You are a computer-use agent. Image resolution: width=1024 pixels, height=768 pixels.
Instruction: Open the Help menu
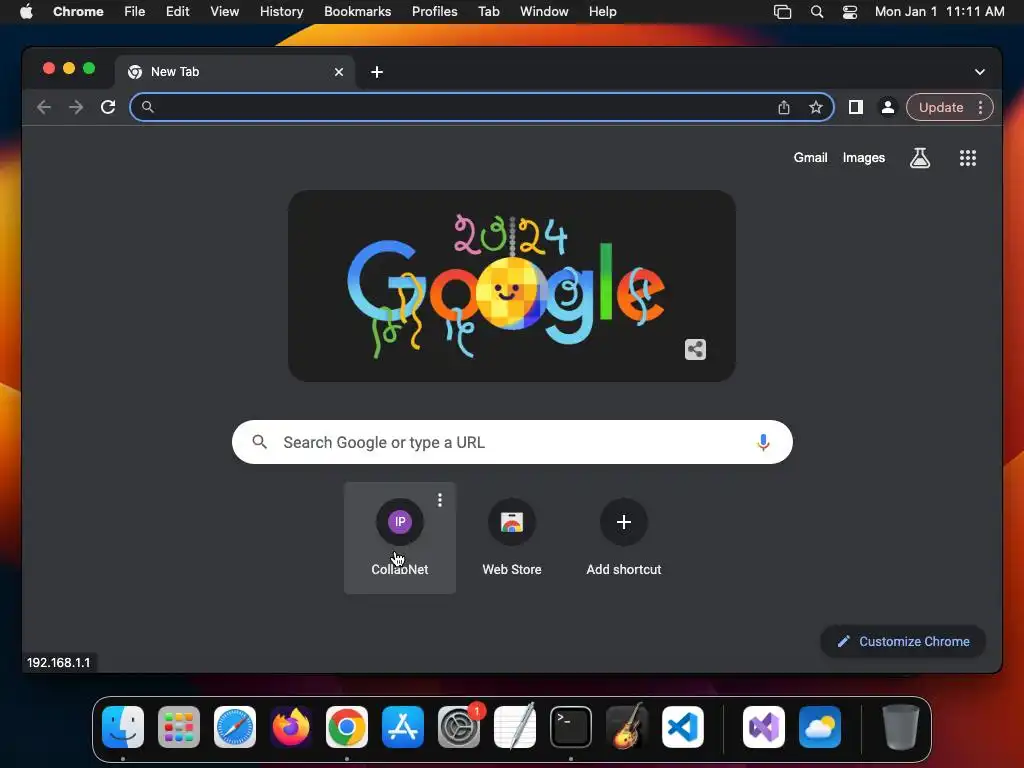(602, 12)
